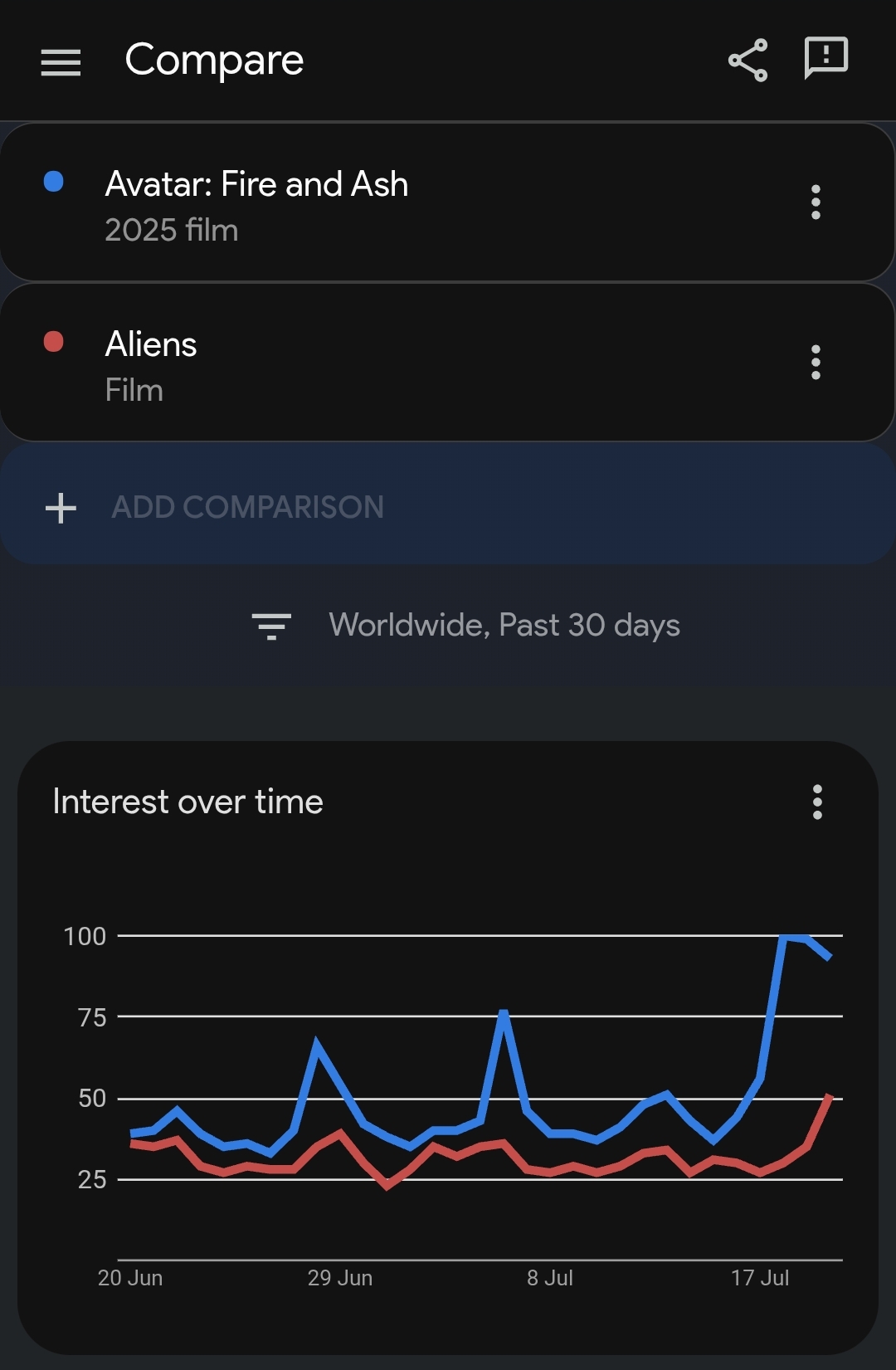Open the hamburger navigation menu

(61, 62)
